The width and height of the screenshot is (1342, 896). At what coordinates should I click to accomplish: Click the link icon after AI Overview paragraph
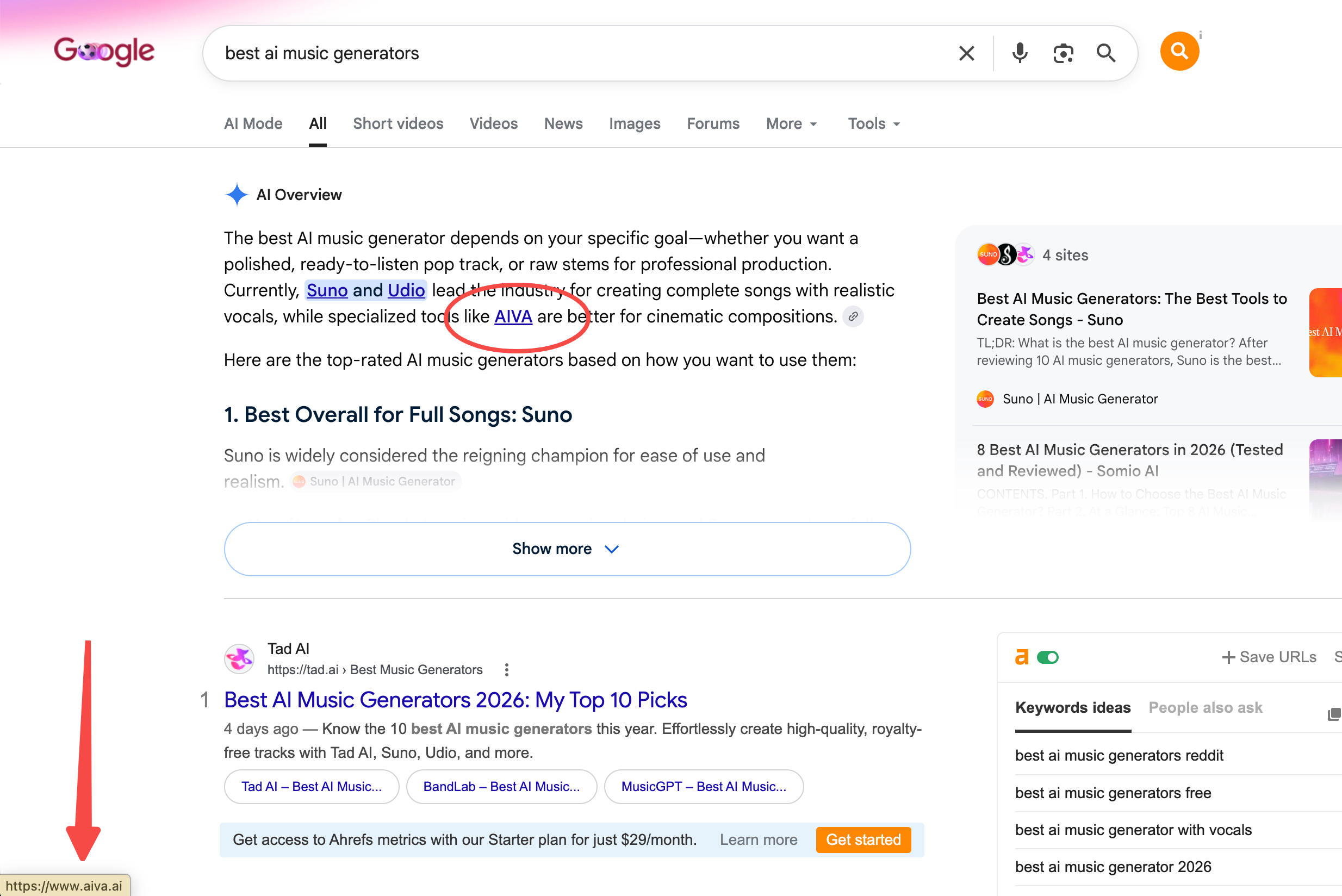(x=853, y=316)
